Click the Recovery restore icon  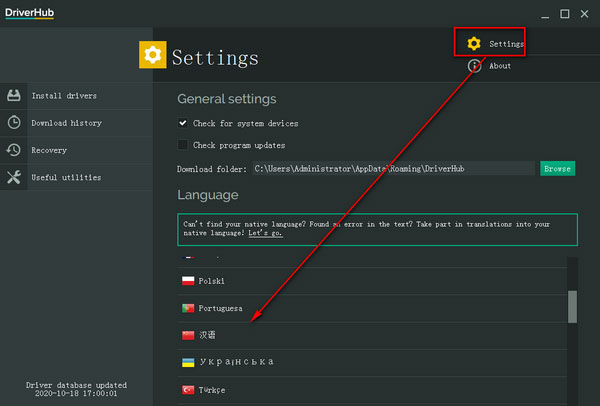click(14, 150)
